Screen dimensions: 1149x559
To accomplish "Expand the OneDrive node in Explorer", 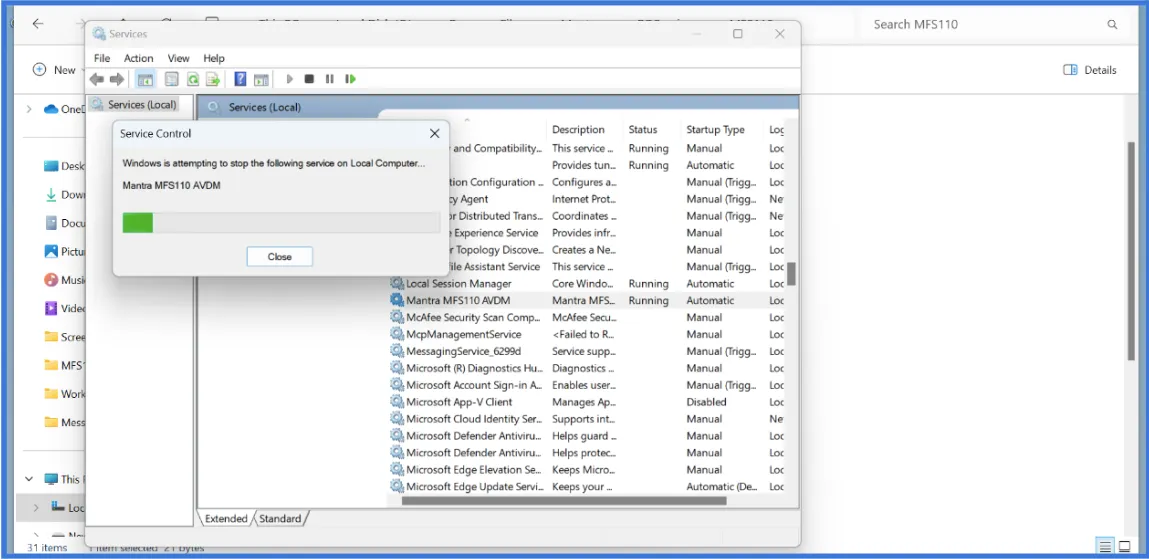I will (29, 109).
